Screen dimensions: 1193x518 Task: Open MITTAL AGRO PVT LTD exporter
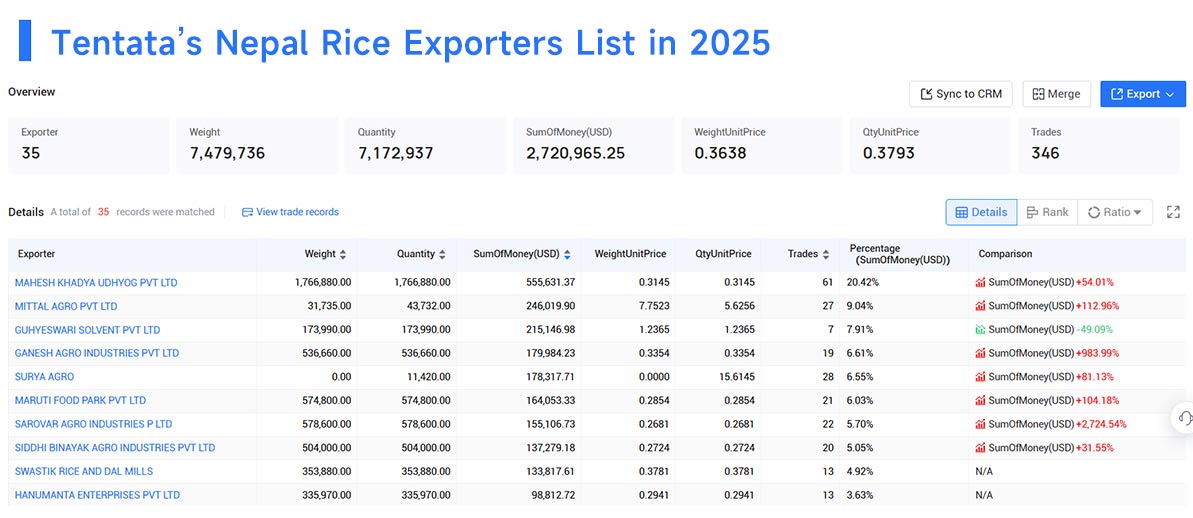click(x=66, y=307)
